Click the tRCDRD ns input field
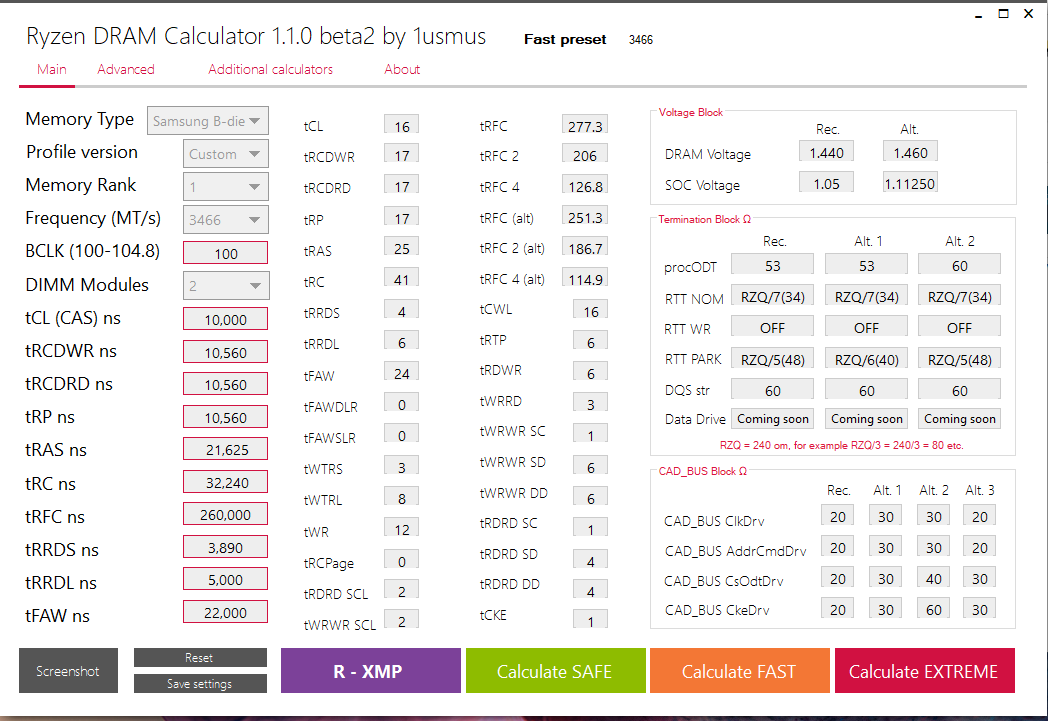Image resolution: width=1048 pixels, height=721 pixels. pos(226,384)
